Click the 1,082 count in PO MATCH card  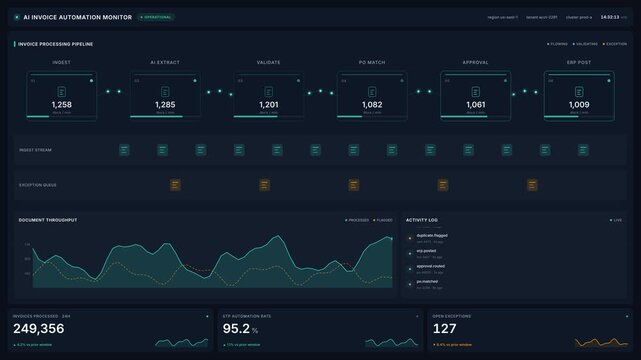(372, 105)
